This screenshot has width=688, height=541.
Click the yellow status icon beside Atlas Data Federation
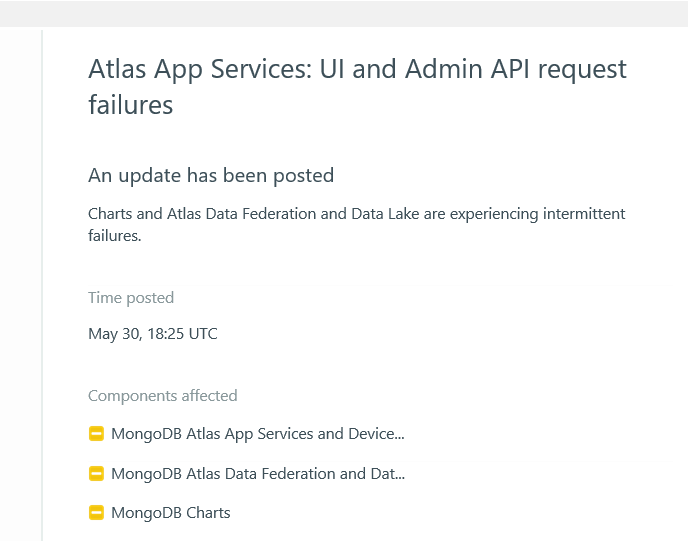point(96,473)
